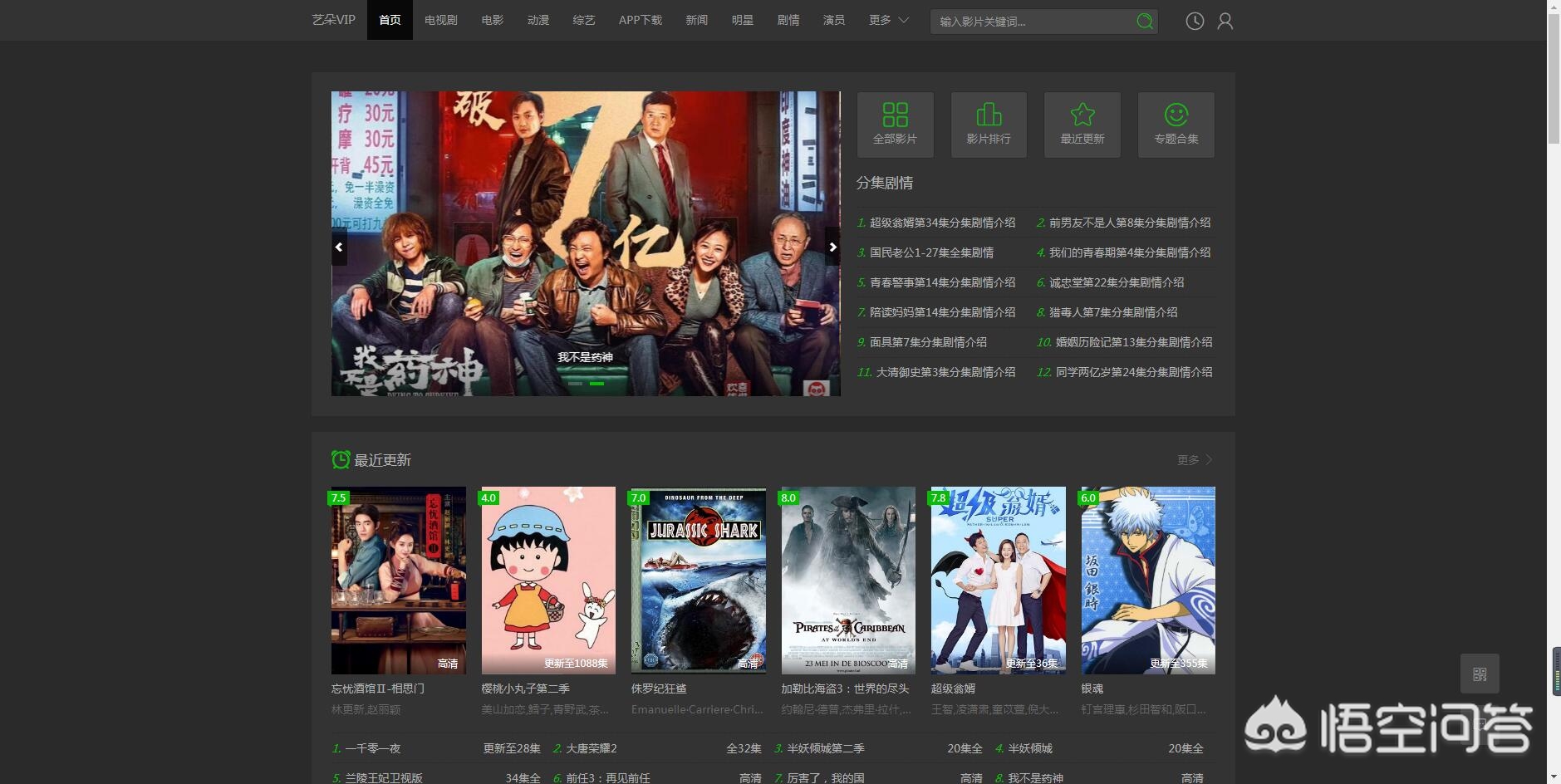Open 专题合集 smiley icon tile
Screen dimensions: 1561x784
pos(1176,125)
